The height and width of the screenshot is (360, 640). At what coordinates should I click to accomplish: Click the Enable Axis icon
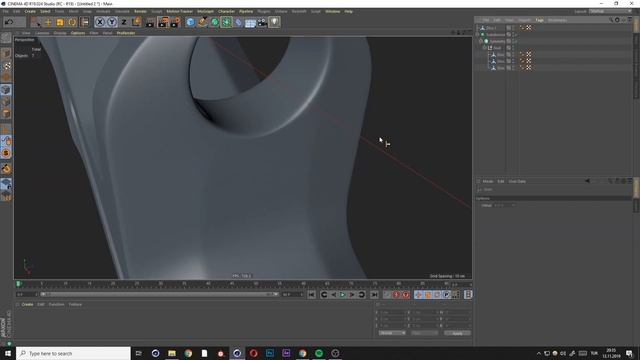[x=6, y=130]
